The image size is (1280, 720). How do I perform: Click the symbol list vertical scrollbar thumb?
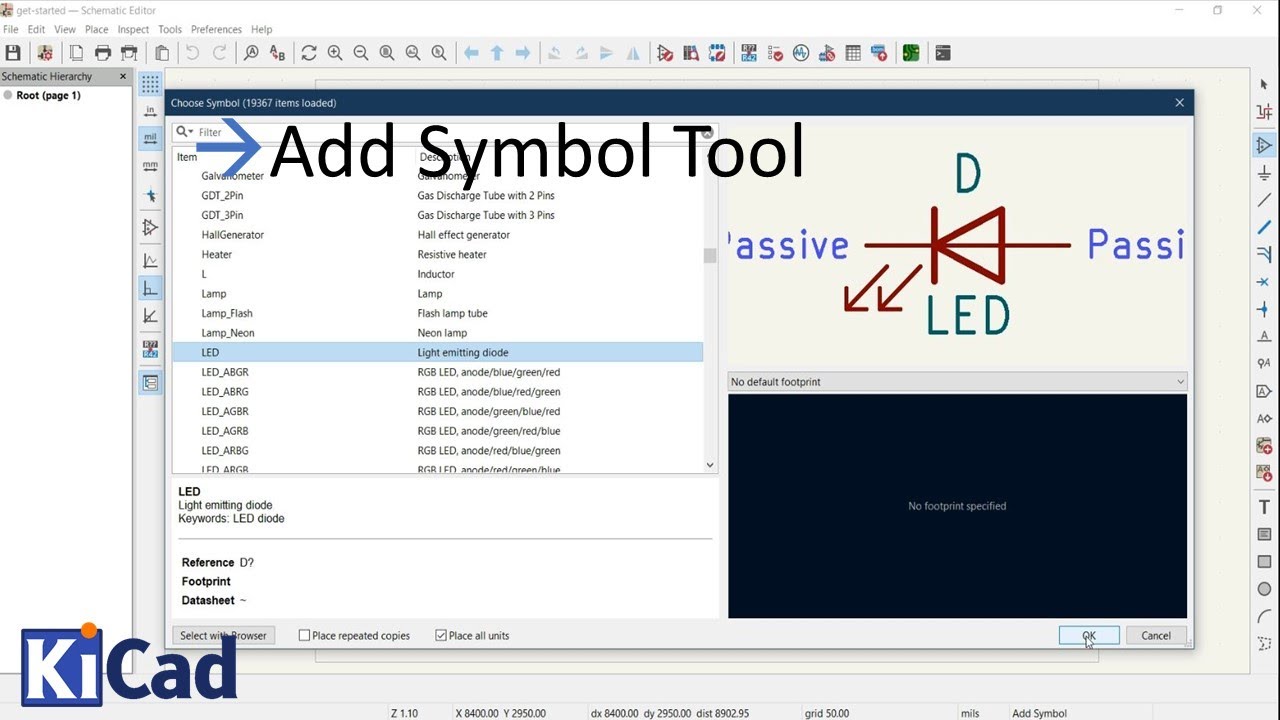click(710, 255)
